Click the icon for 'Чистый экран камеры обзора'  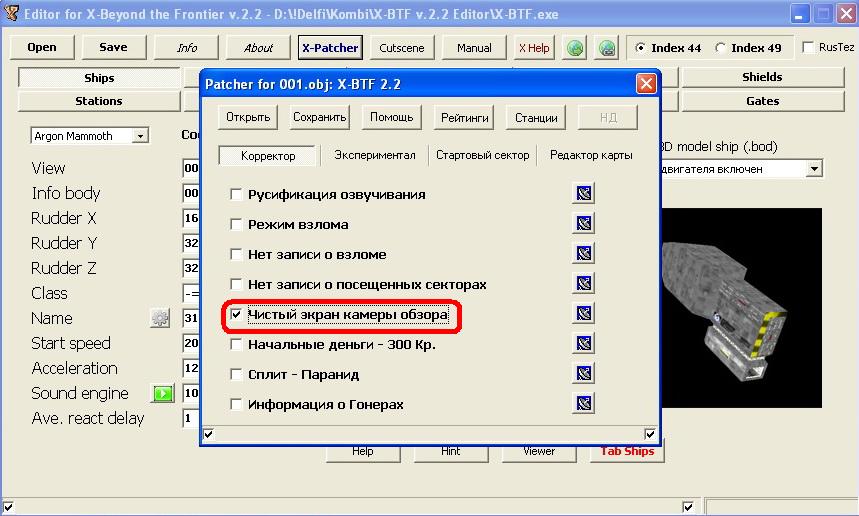[585, 314]
